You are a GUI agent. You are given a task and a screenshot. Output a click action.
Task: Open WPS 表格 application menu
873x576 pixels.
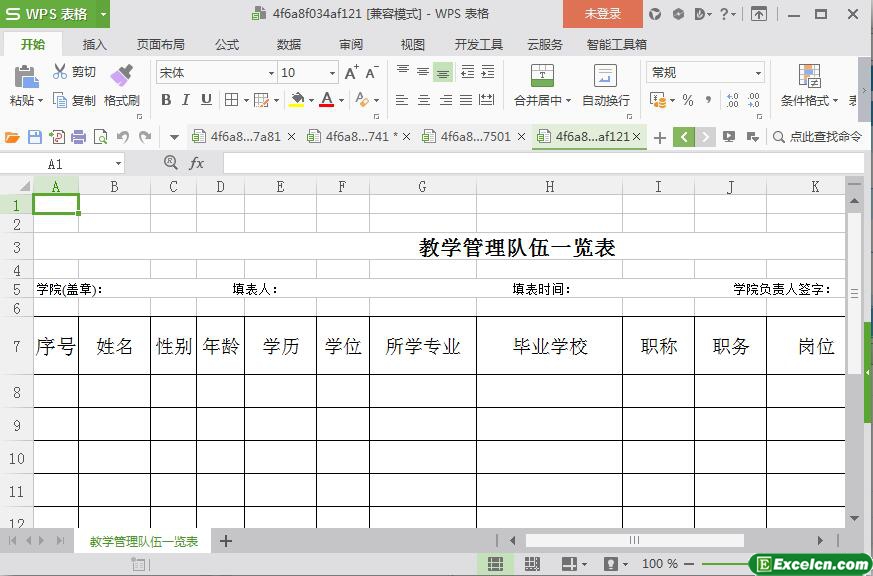tap(55, 14)
